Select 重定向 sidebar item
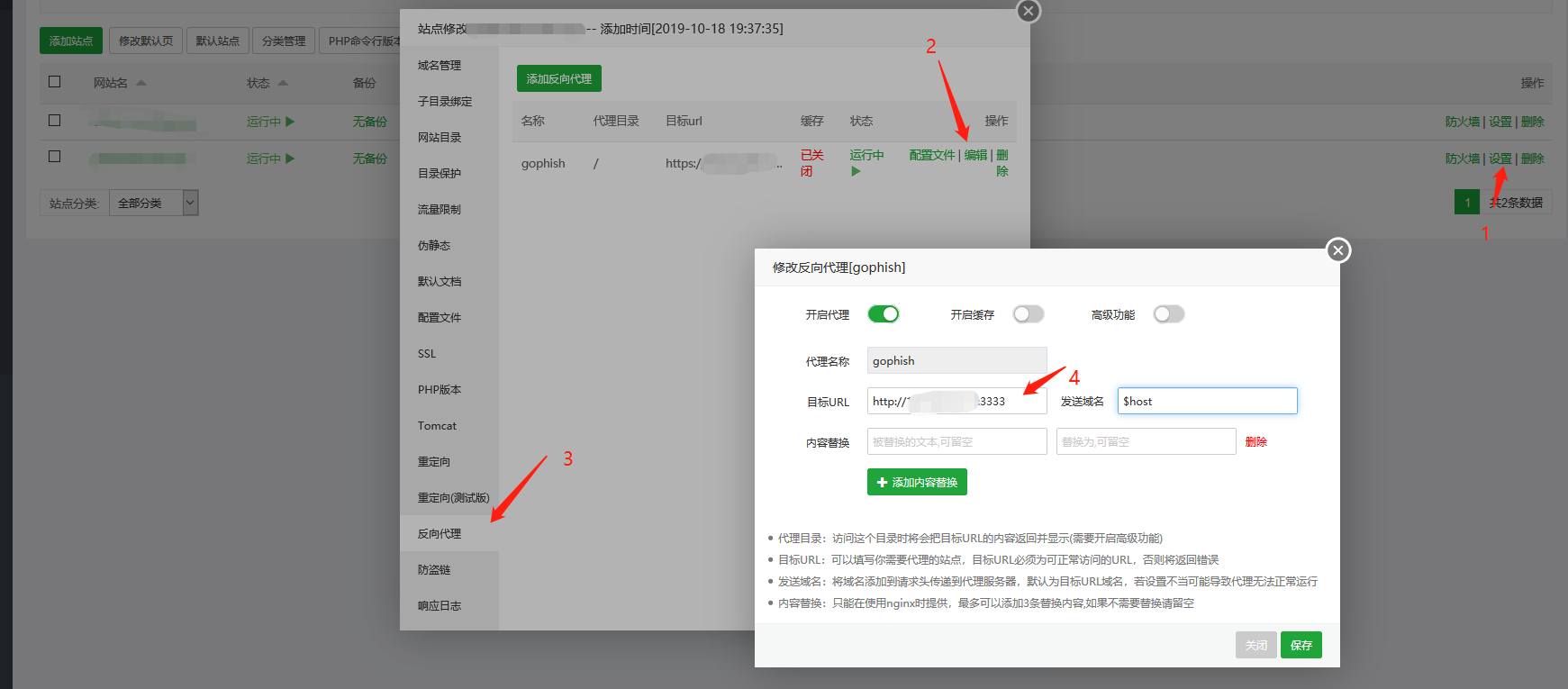Screen dimensions: 1568x689 click(x=449, y=461)
